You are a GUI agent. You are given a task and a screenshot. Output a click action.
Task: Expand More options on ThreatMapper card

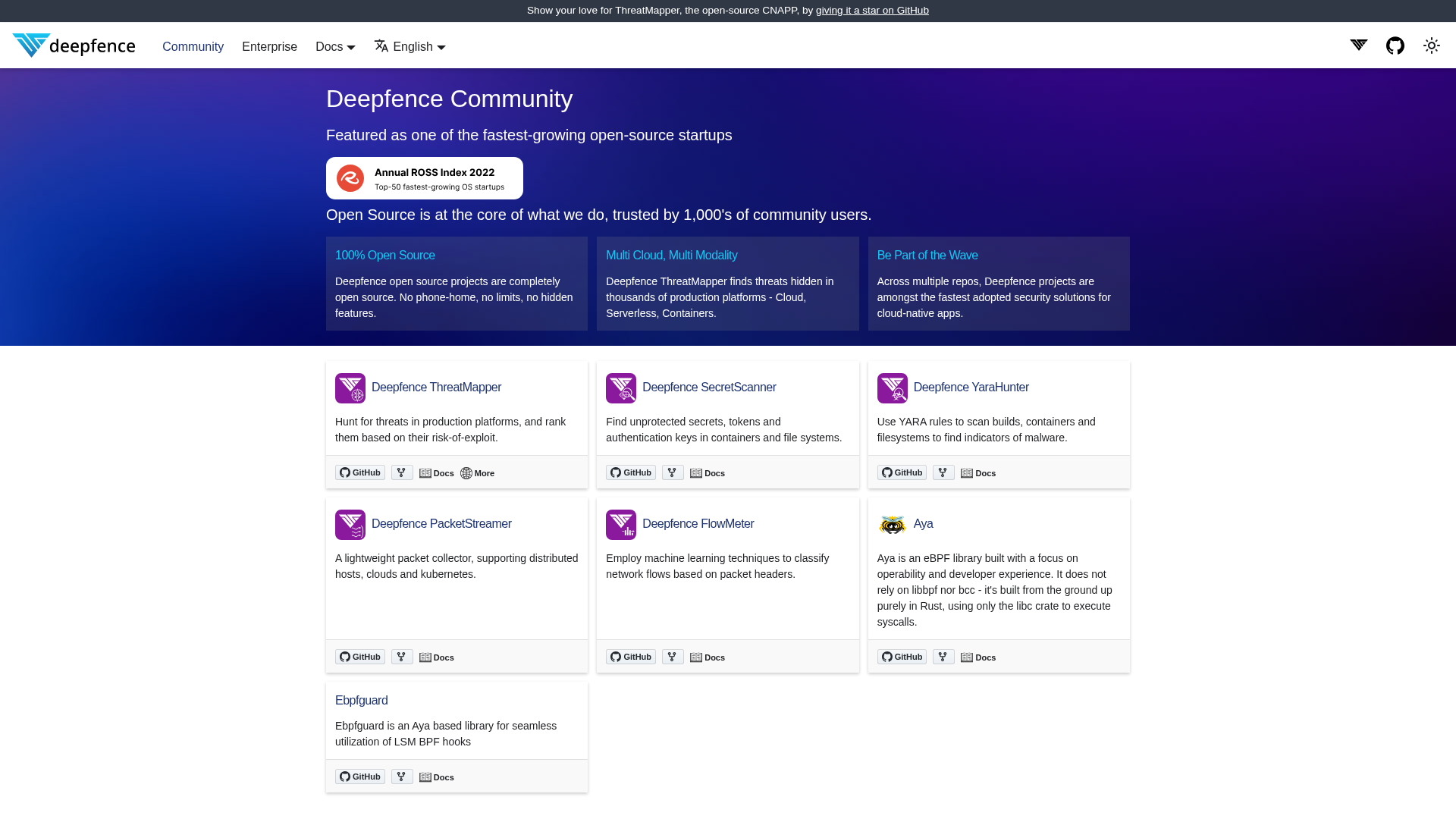pyautogui.click(x=478, y=472)
